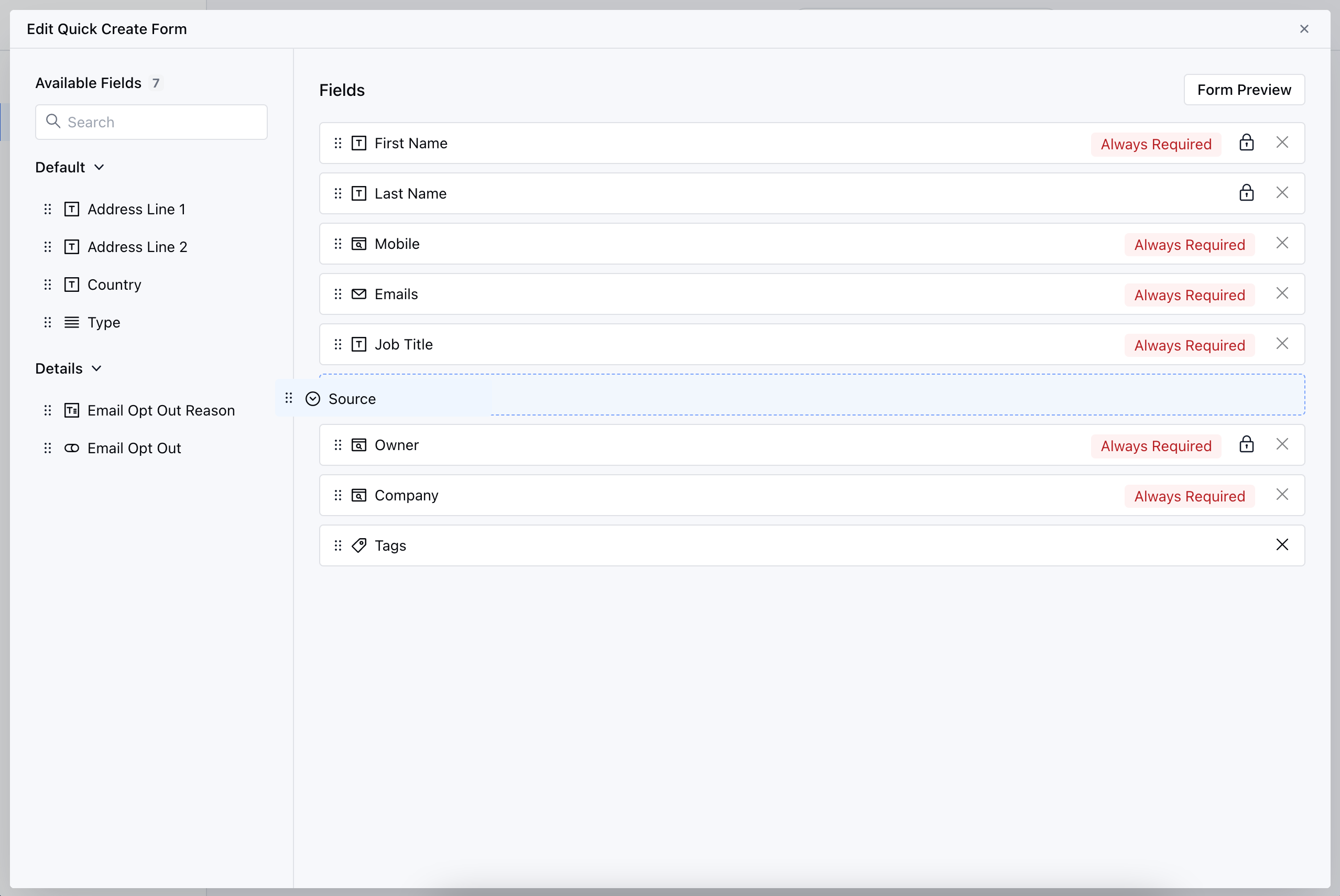Click lock icon on First Name row
This screenshot has height=896, width=1340.
[x=1246, y=143]
